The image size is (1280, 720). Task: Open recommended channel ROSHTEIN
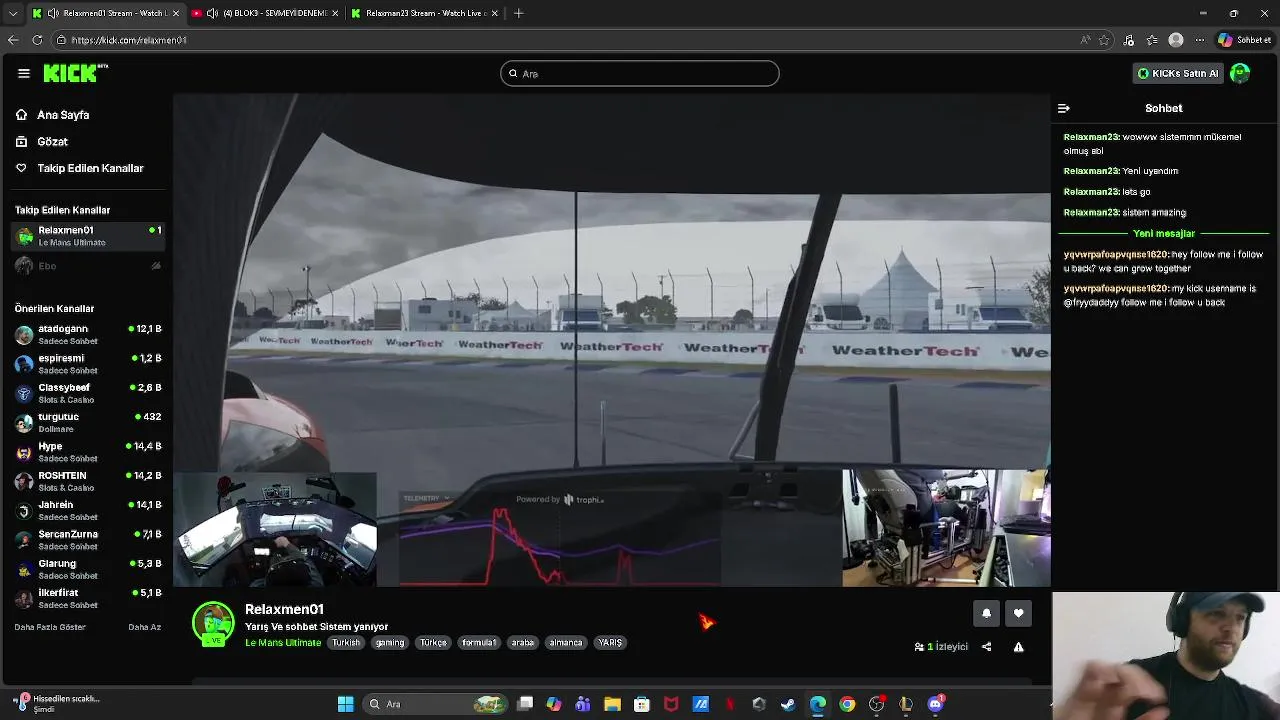87,481
